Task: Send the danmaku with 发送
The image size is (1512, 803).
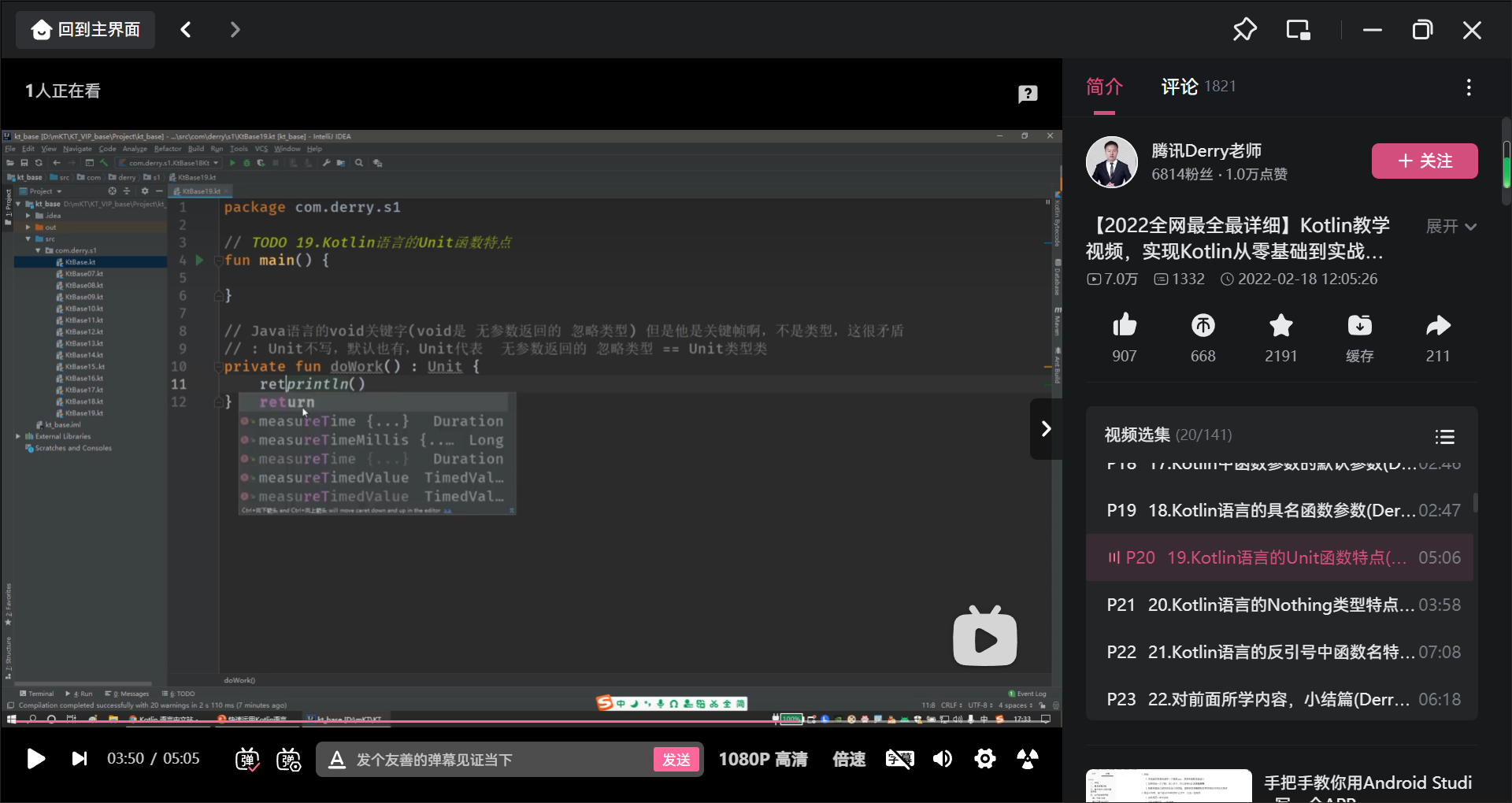Action: (676, 760)
